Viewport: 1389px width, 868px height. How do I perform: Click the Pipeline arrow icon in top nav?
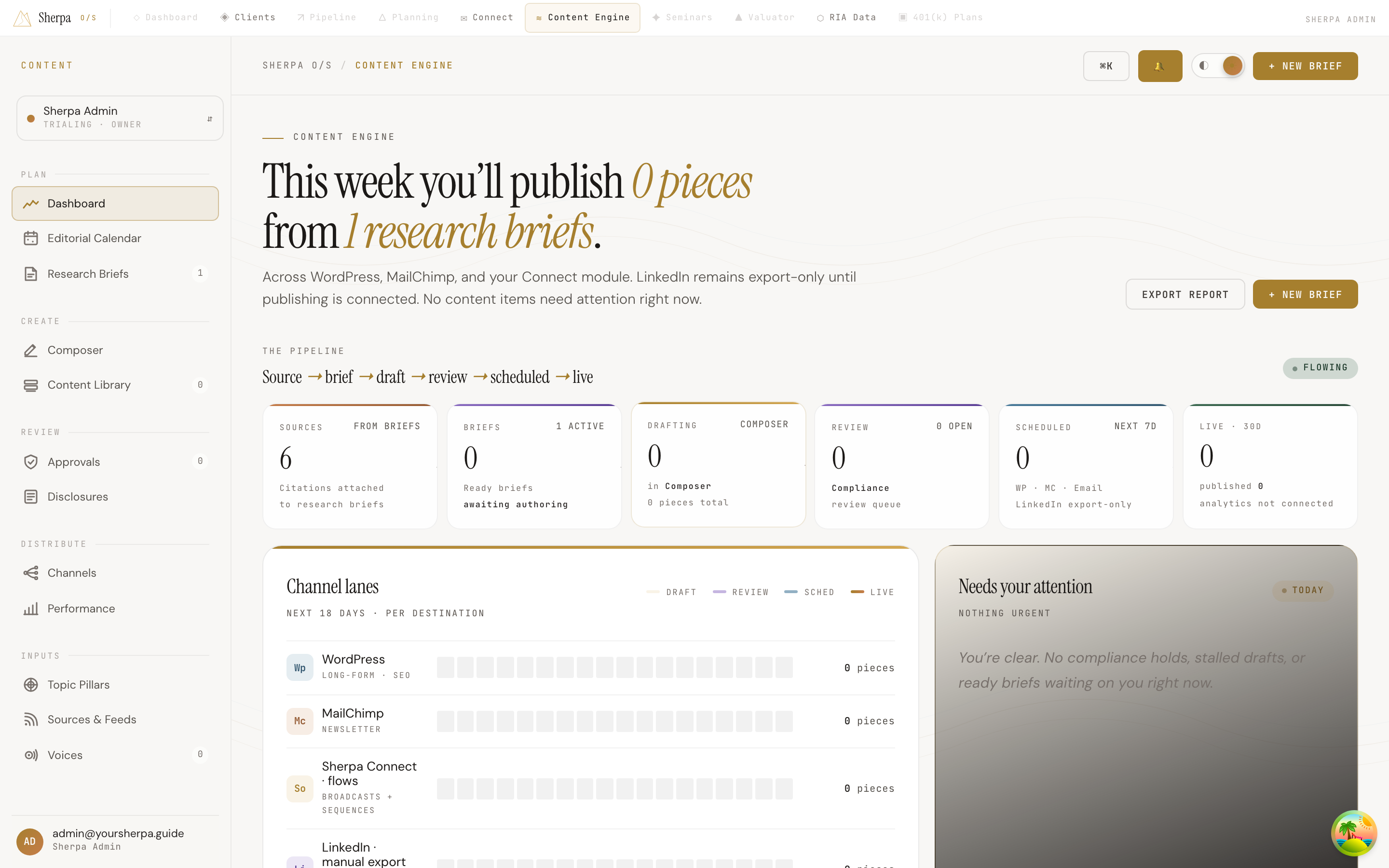[301, 17]
